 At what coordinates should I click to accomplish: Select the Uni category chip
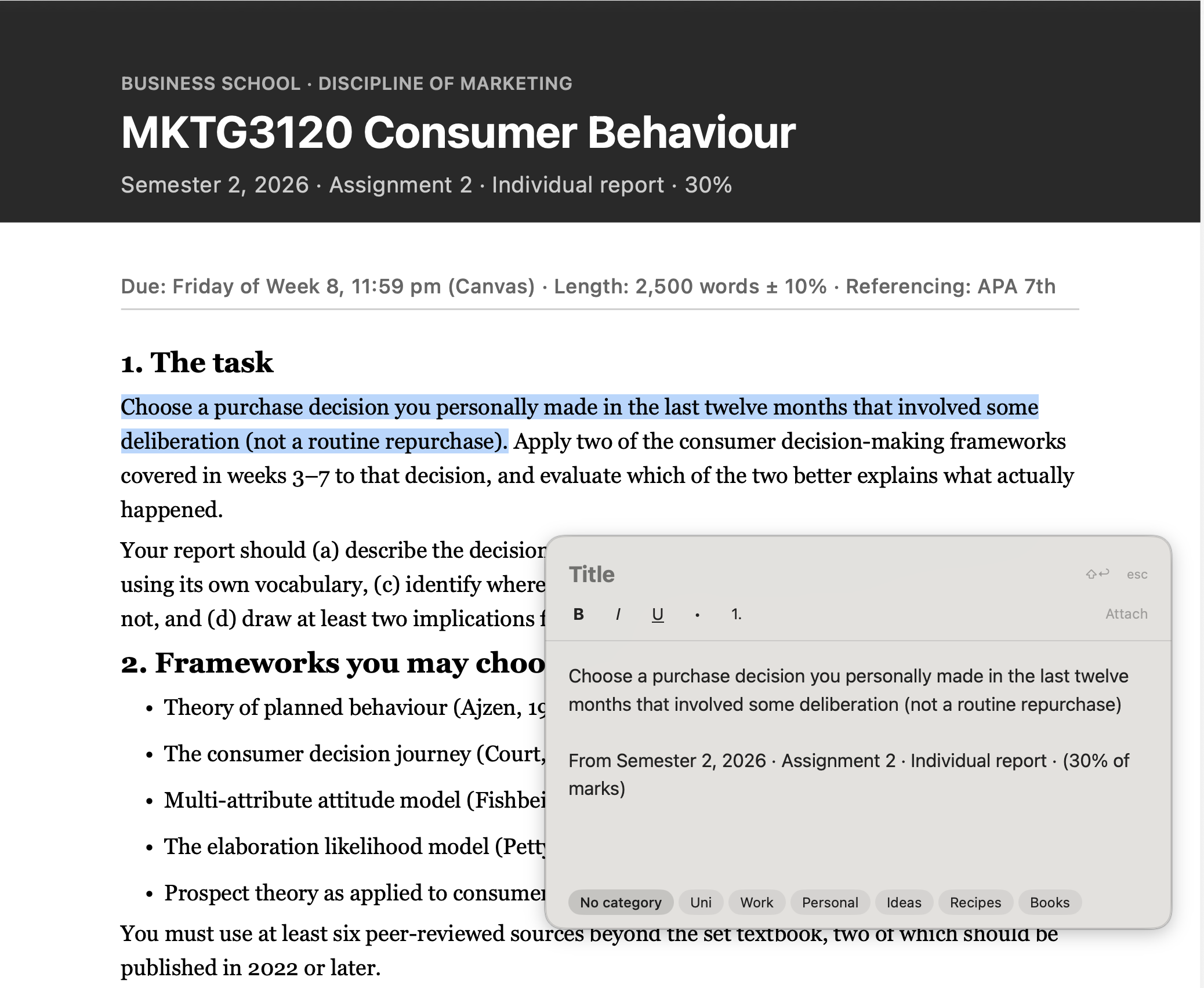pos(701,902)
